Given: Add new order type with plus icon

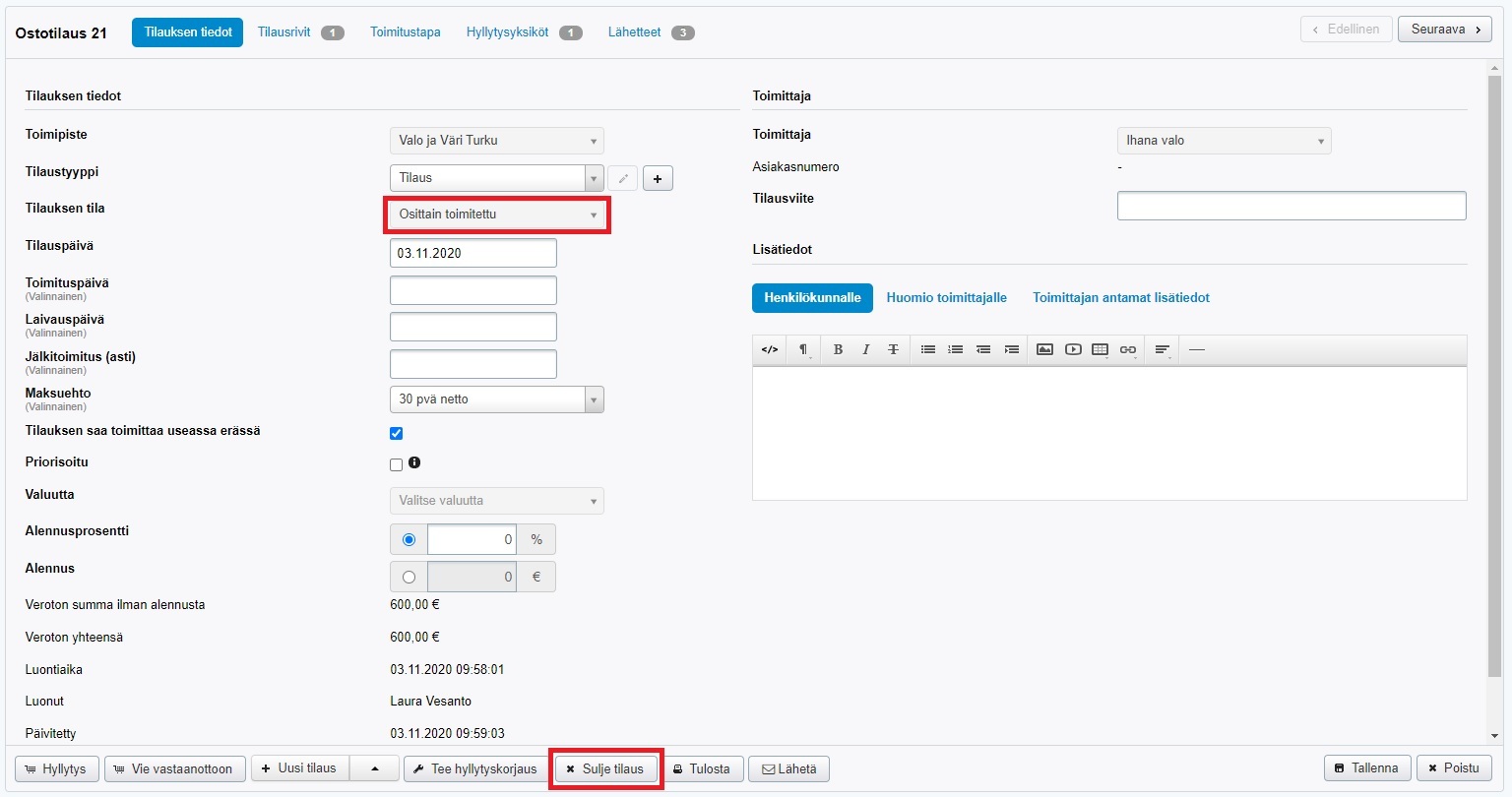Looking at the screenshot, I should (x=658, y=178).
